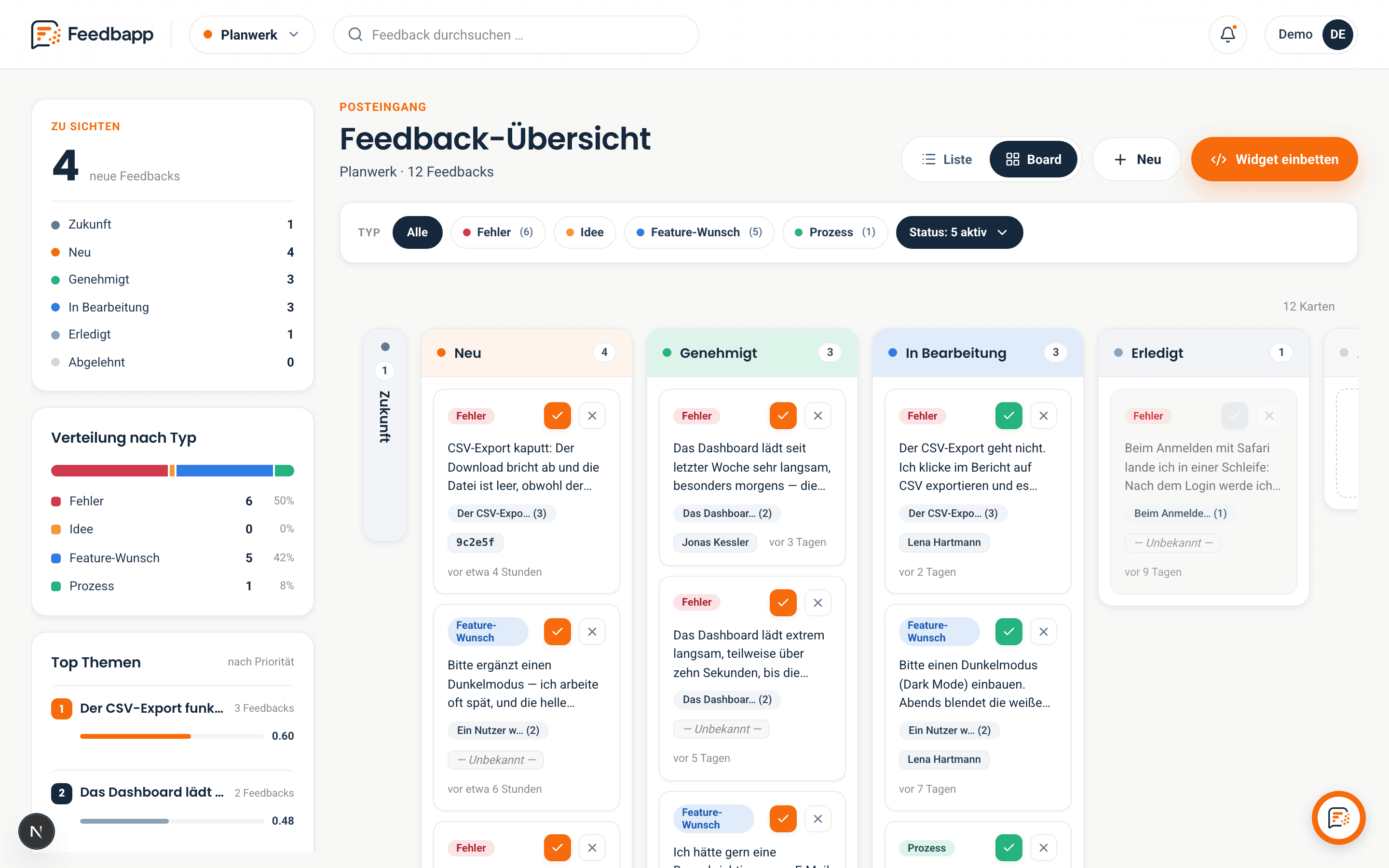
Task: Select Abgelehnt status in sidebar
Action: click(172, 362)
